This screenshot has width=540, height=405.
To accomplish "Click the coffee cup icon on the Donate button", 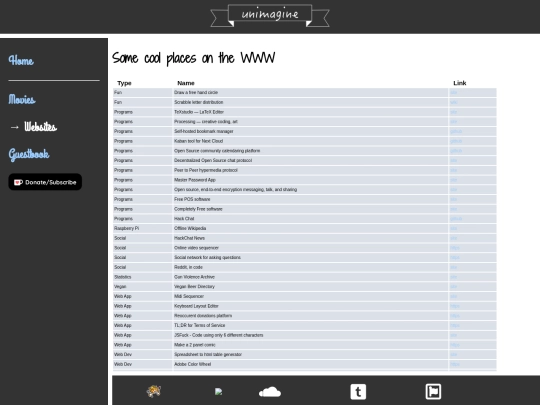I will coord(18,182).
